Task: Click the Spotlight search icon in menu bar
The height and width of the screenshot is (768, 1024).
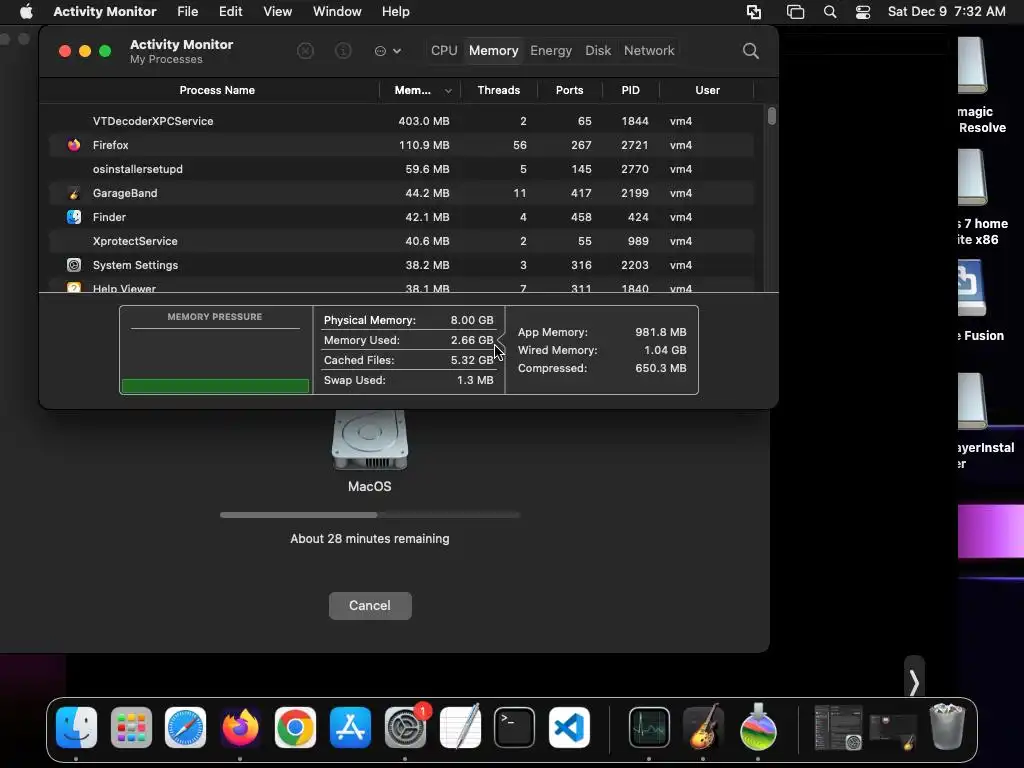Action: click(x=829, y=12)
